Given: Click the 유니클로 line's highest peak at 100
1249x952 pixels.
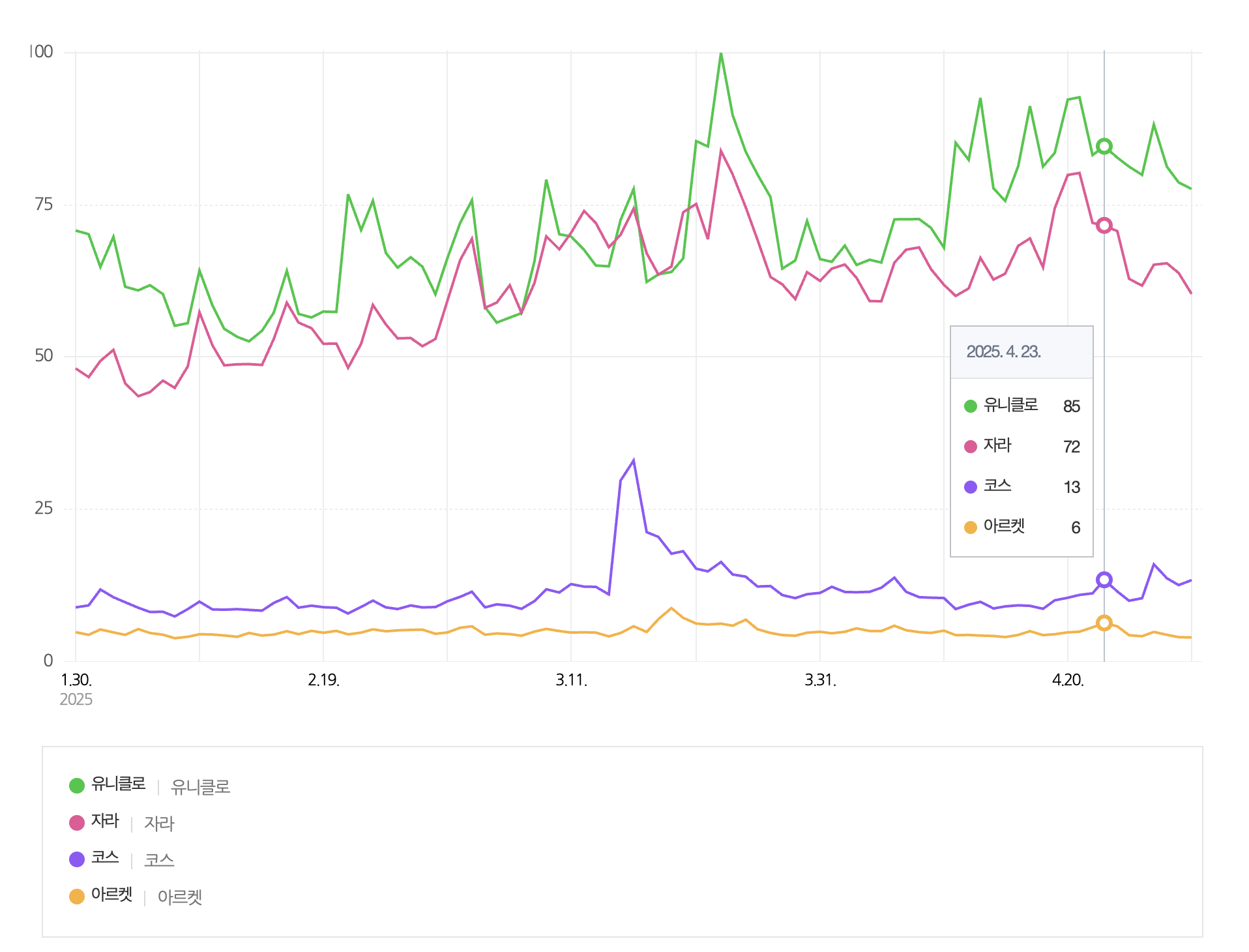Looking at the screenshot, I should (x=721, y=53).
